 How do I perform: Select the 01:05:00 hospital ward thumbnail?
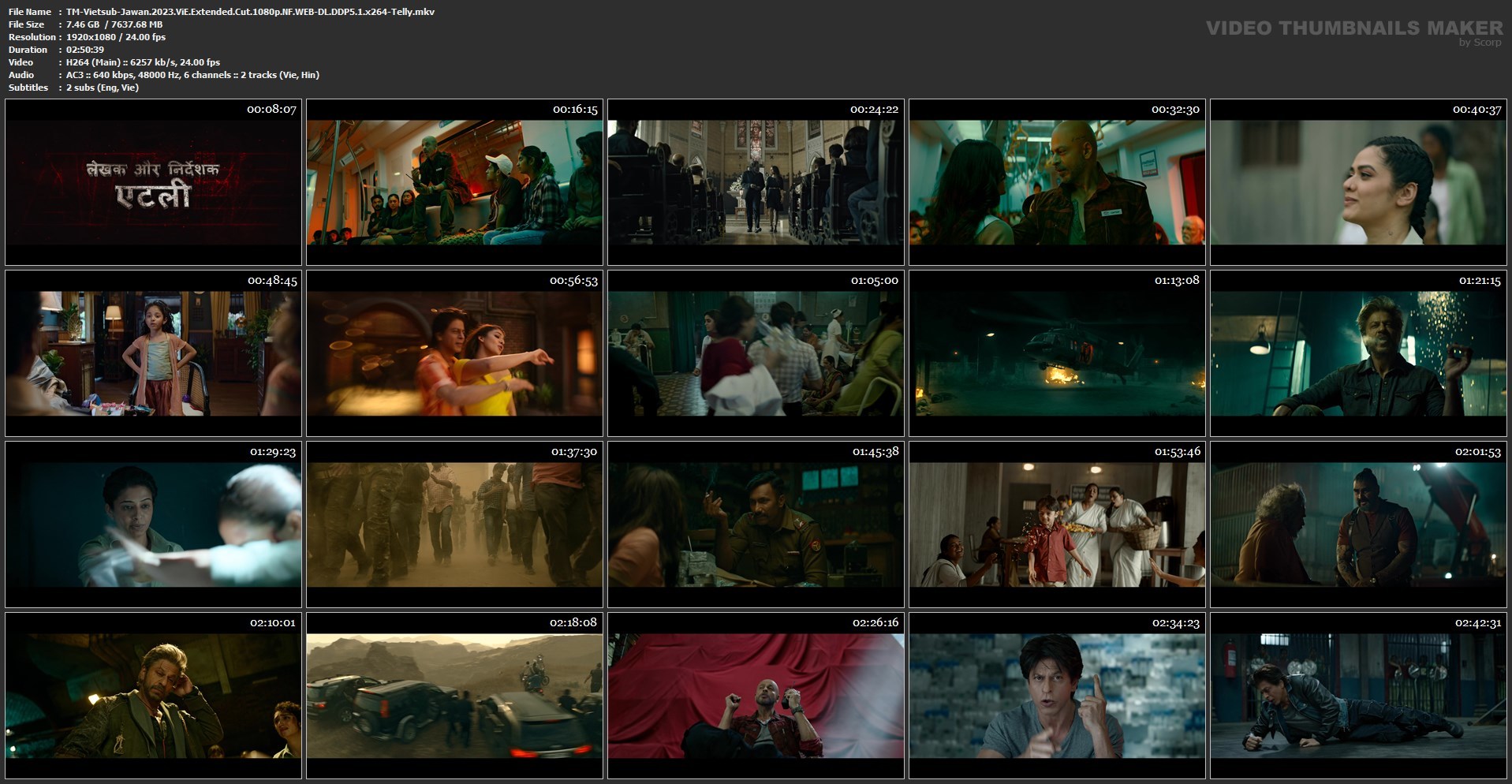pos(756,353)
